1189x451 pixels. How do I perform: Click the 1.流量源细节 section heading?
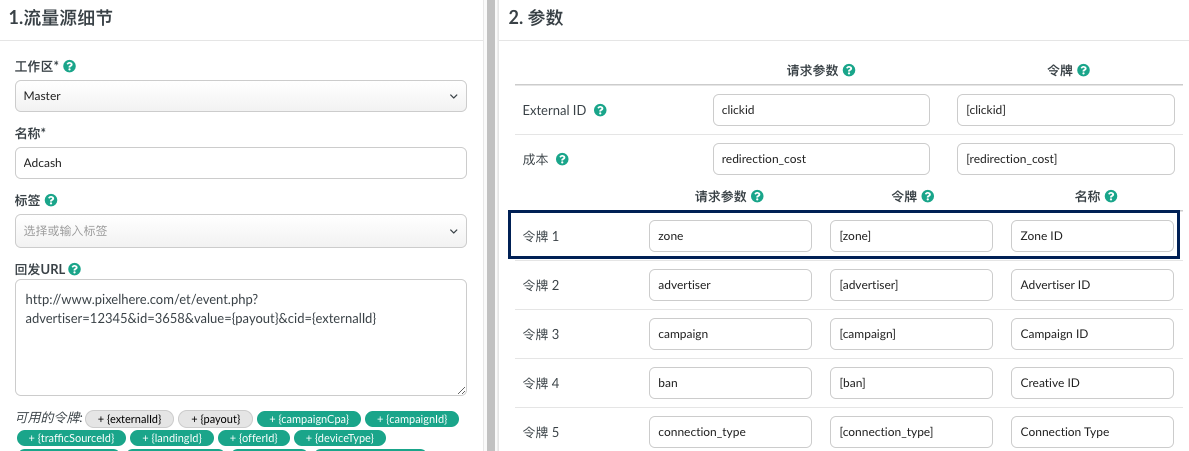click(61, 18)
